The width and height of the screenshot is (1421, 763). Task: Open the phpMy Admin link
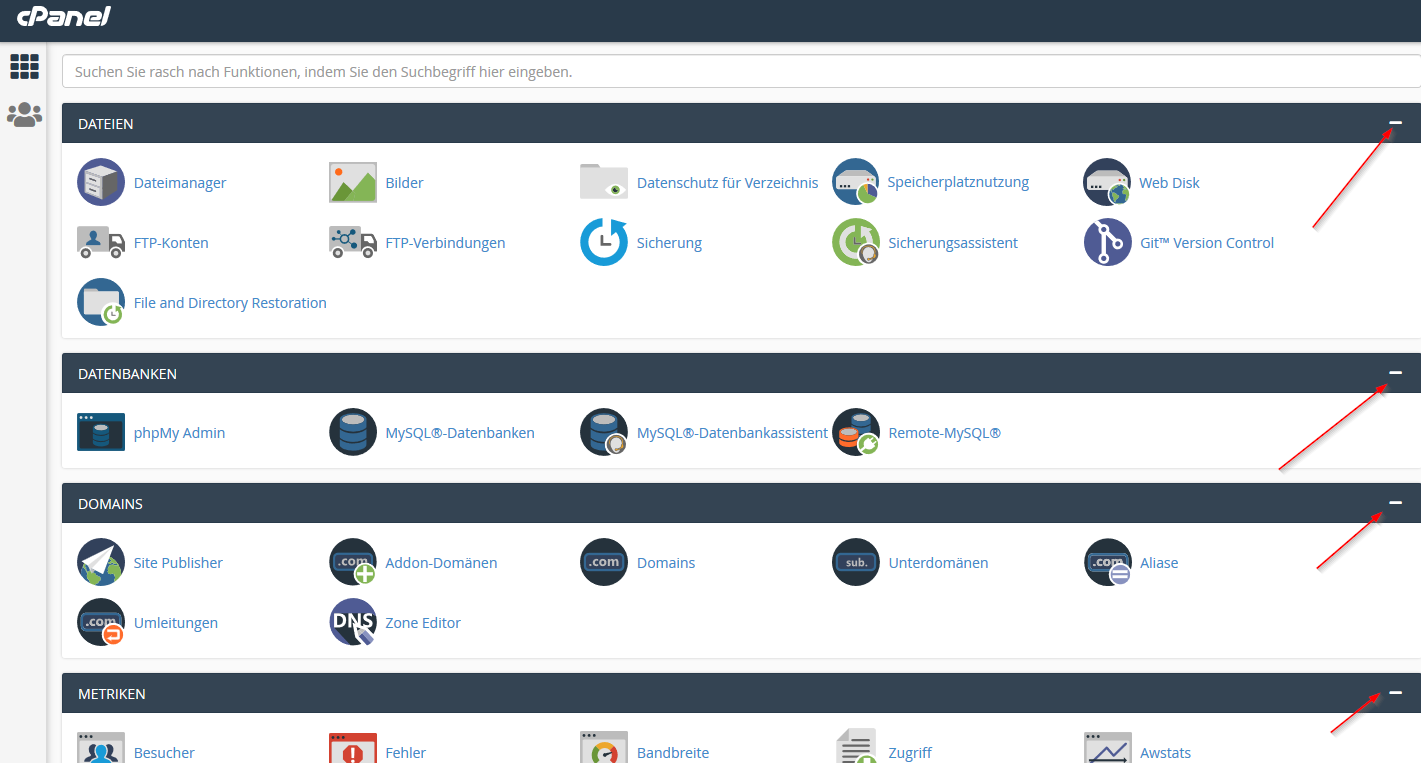point(179,433)
